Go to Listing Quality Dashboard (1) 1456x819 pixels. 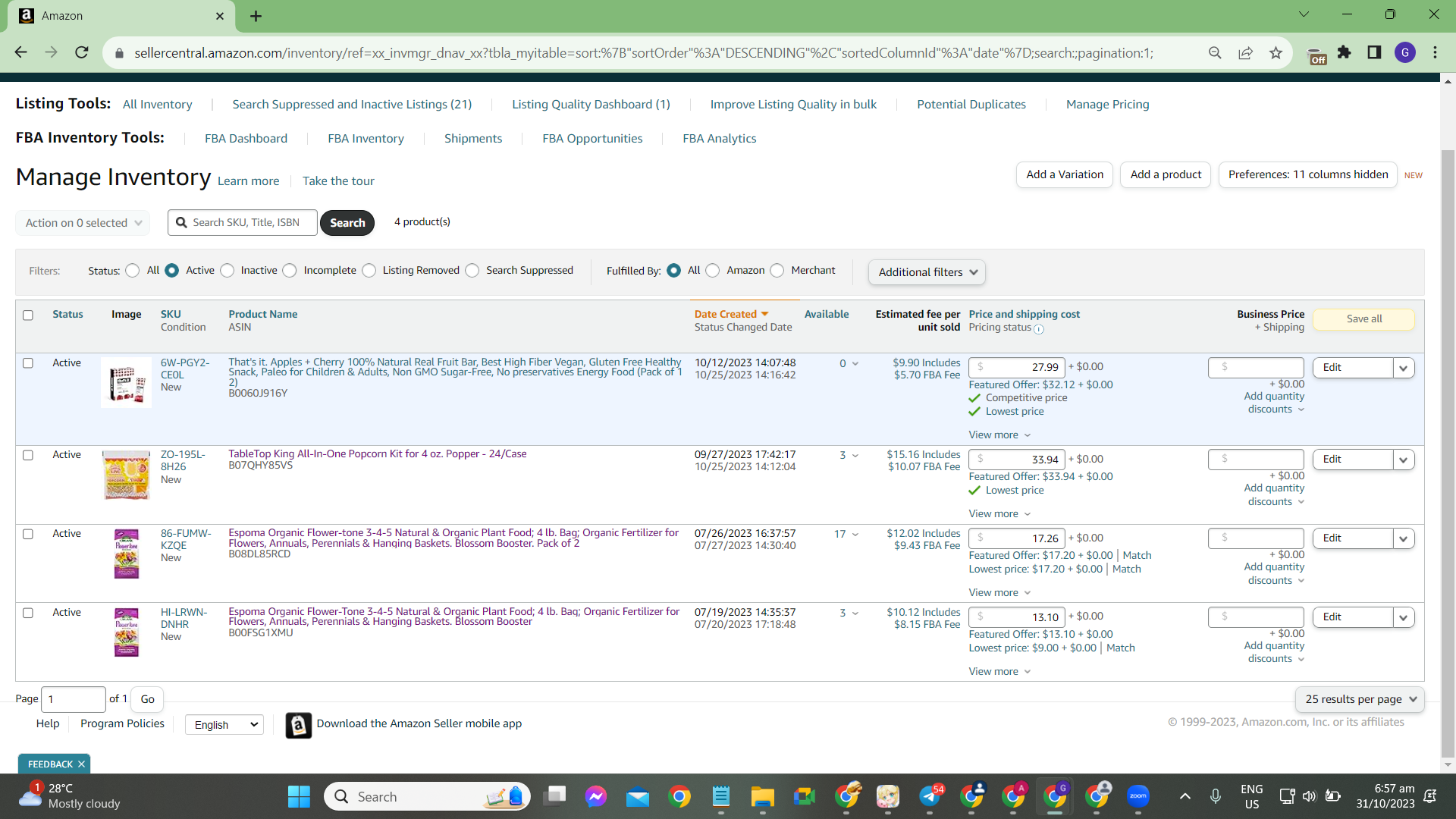[591, 104]
